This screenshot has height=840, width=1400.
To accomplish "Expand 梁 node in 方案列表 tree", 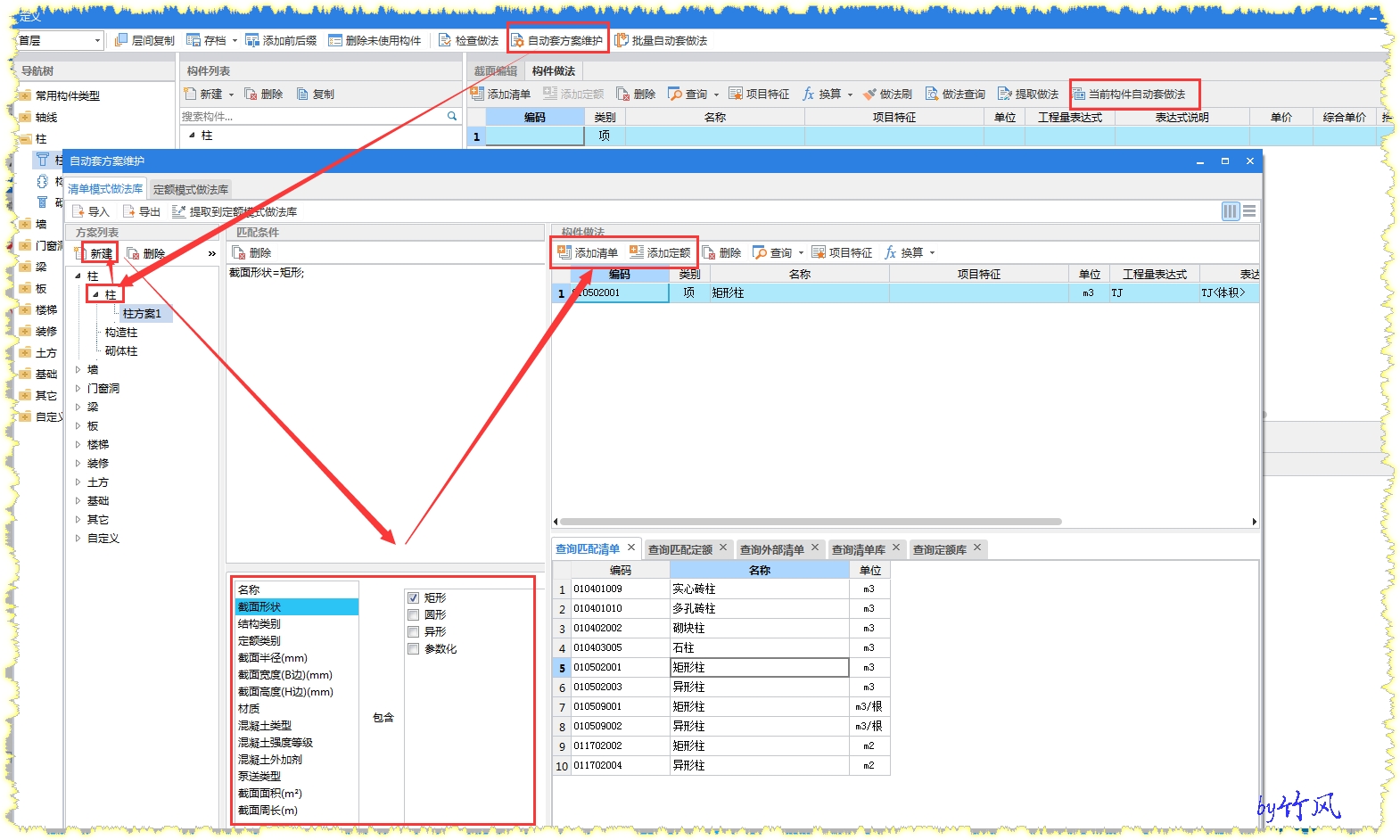I will pos(78,407).
